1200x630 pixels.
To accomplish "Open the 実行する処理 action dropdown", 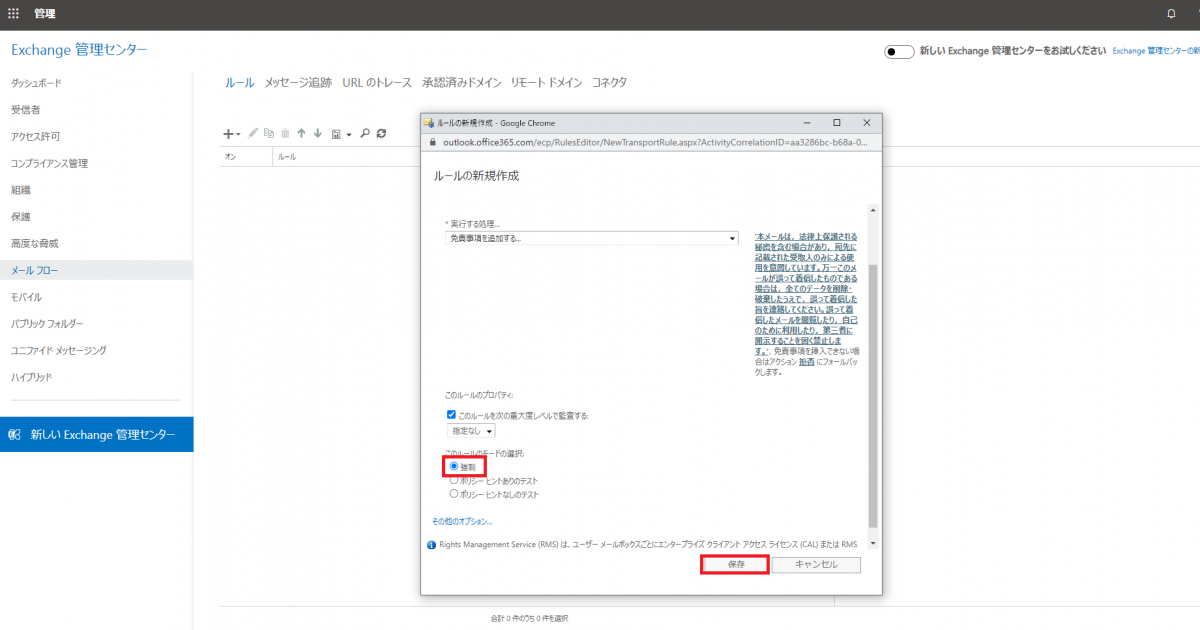I will (591, 238).
